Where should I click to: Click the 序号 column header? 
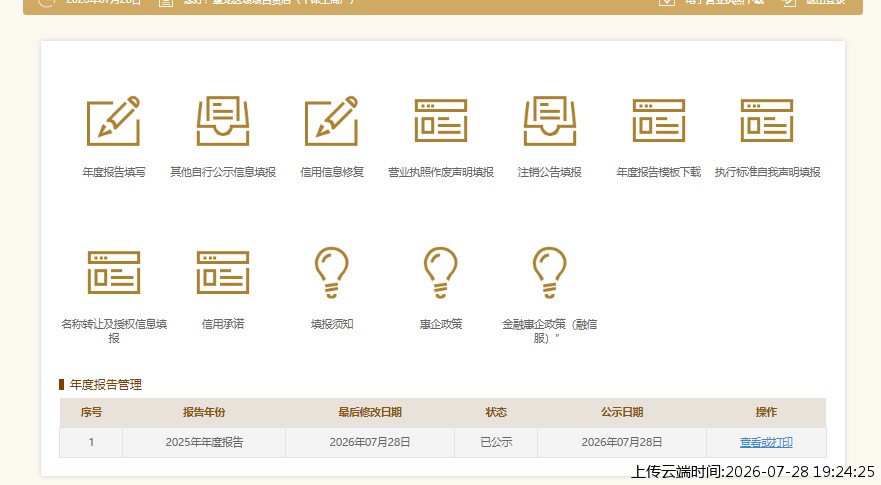91,412
